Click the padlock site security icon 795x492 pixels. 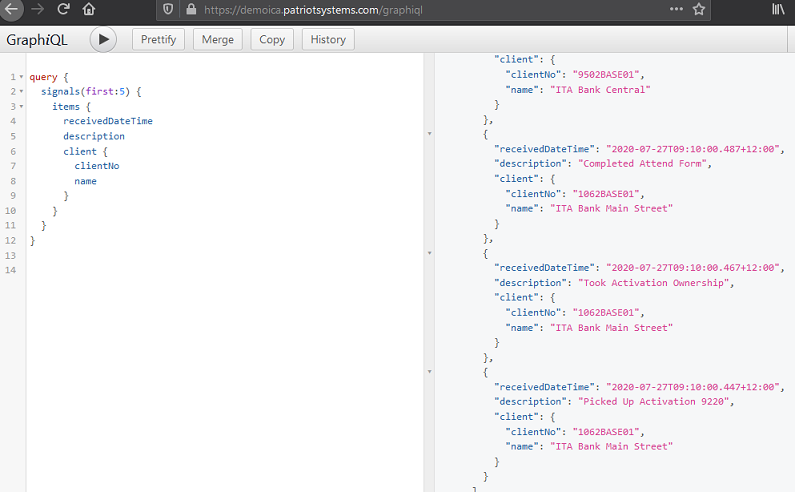191,9
